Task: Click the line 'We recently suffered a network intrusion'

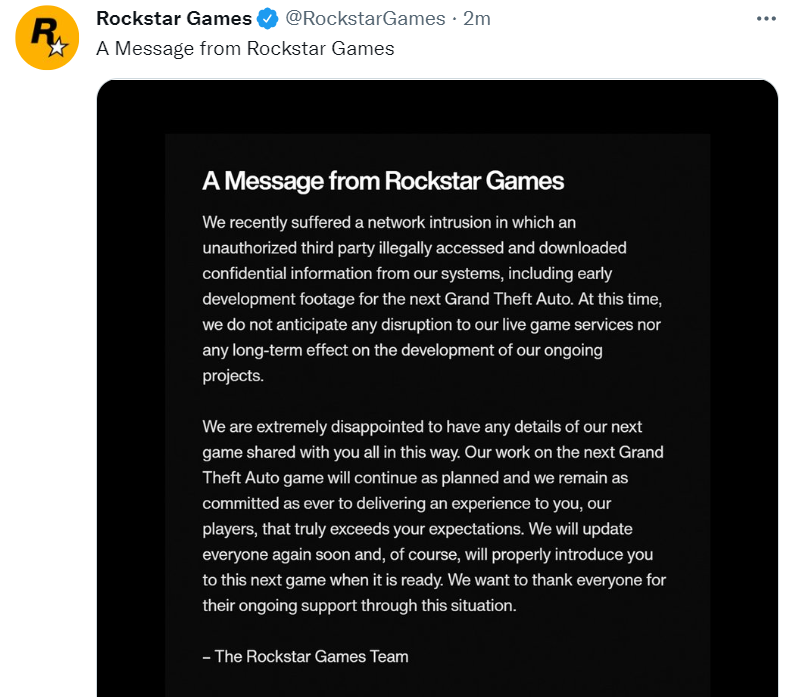Action: pyautogui.click(x=389, y=223)
